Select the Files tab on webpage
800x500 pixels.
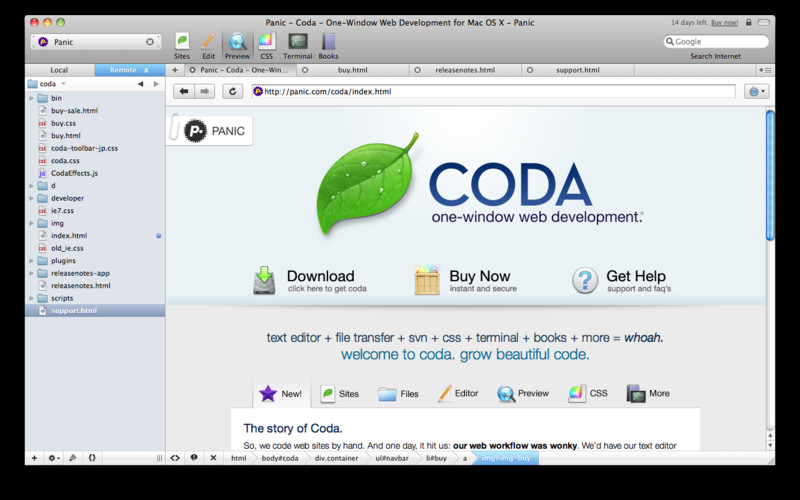point(398,393)
